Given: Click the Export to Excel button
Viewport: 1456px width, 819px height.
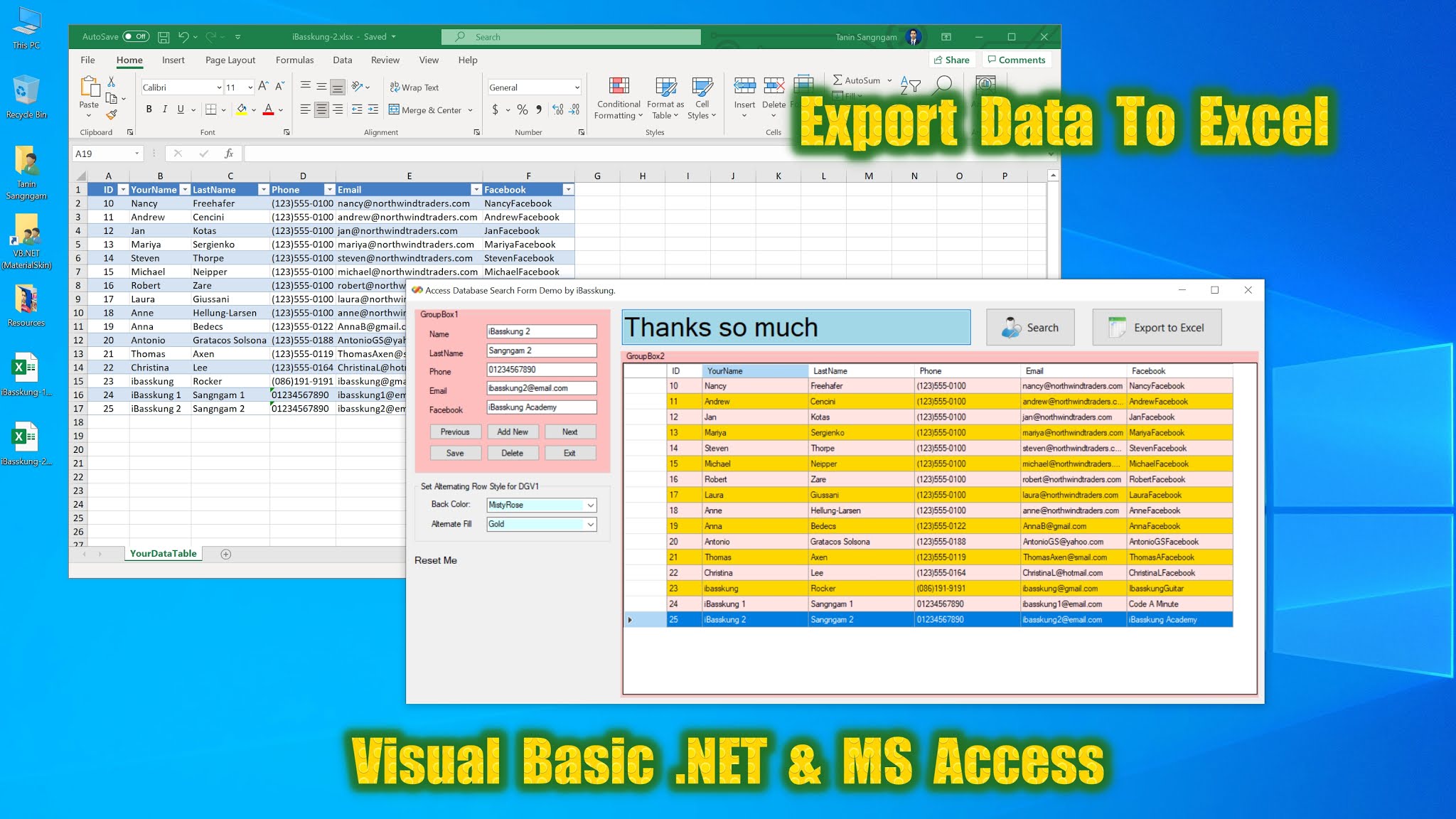Looking at the screenshot, I should tap(1157, 327).
